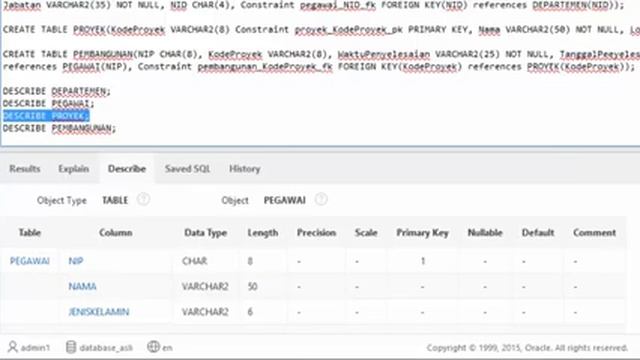Click the highlighted DESCRIBE PROYEK statement
The image size is (640, 360).
click(x=46, y=116)
